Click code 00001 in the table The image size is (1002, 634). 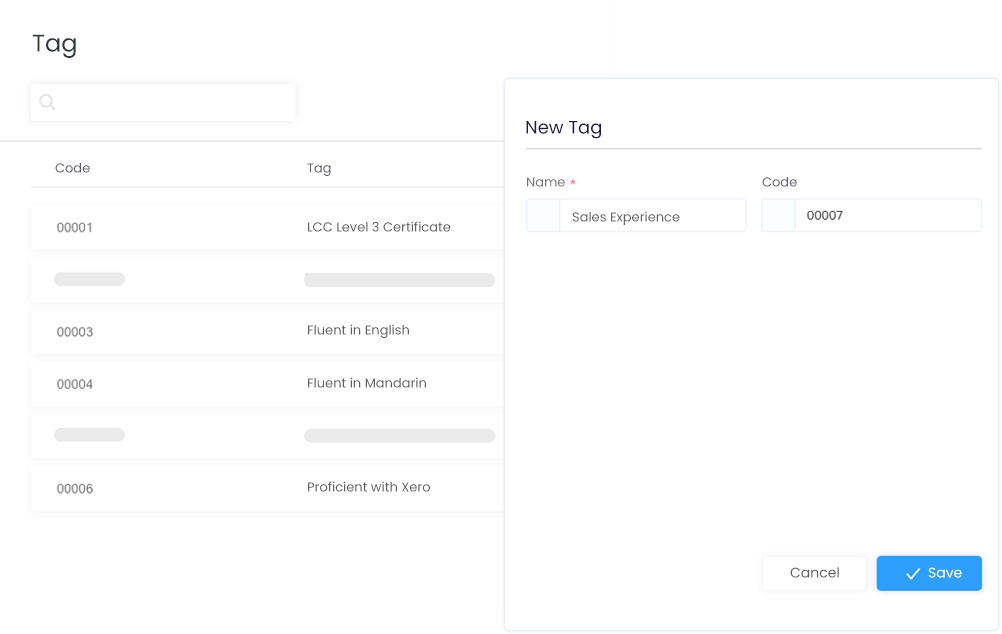point(75,228)
